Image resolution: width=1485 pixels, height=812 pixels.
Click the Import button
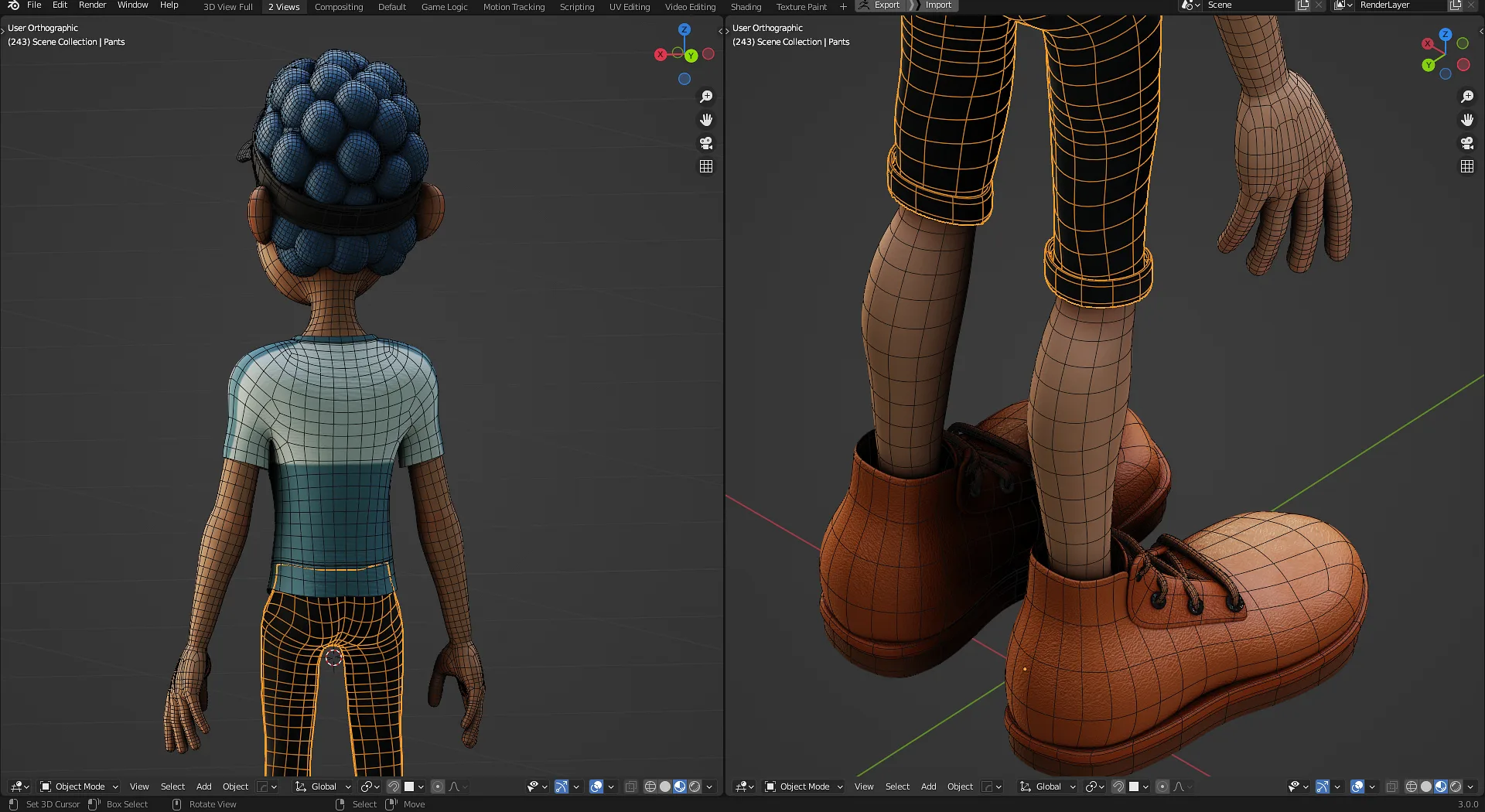coord(937,5)
